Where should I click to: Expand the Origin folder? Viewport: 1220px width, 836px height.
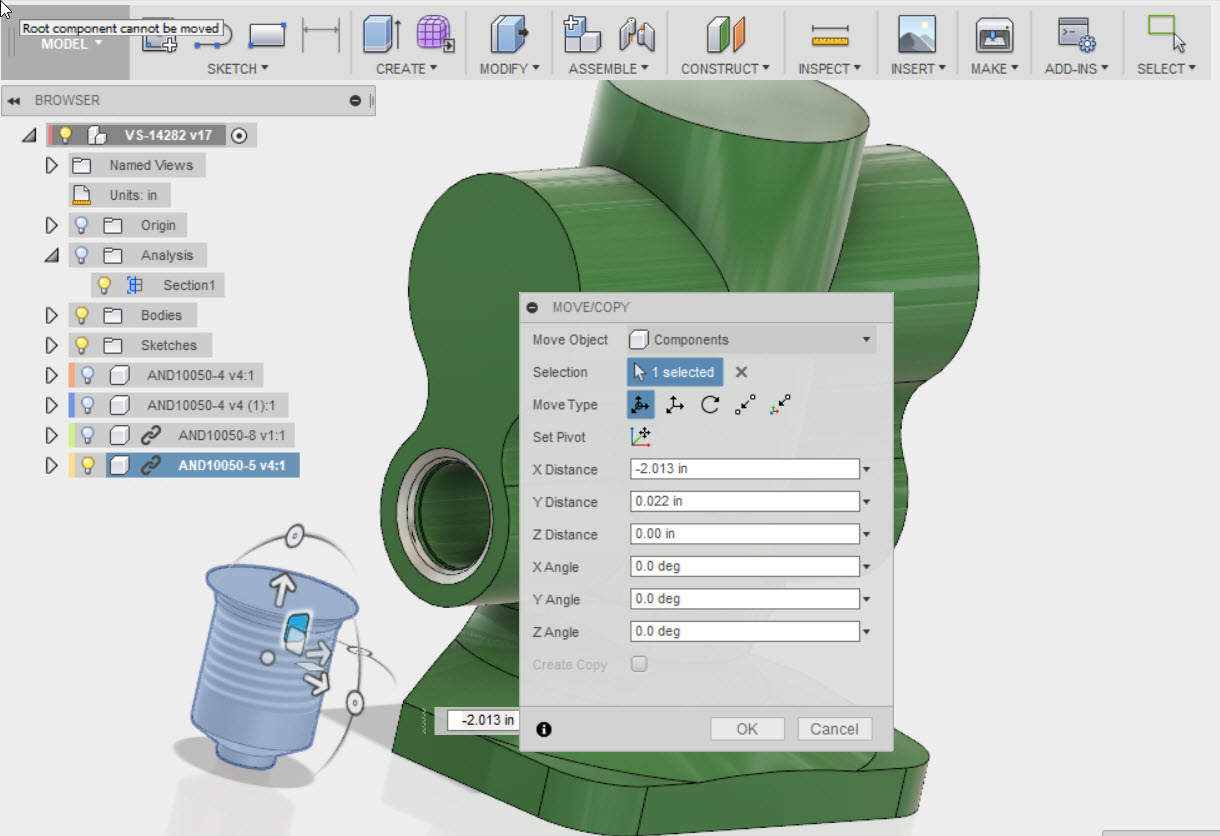click(52, 225)
